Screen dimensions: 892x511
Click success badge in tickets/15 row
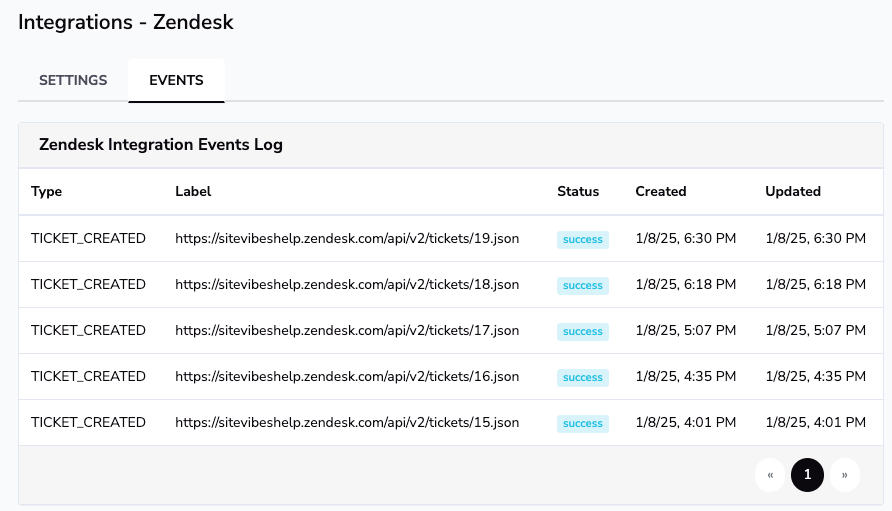(583, 424)
